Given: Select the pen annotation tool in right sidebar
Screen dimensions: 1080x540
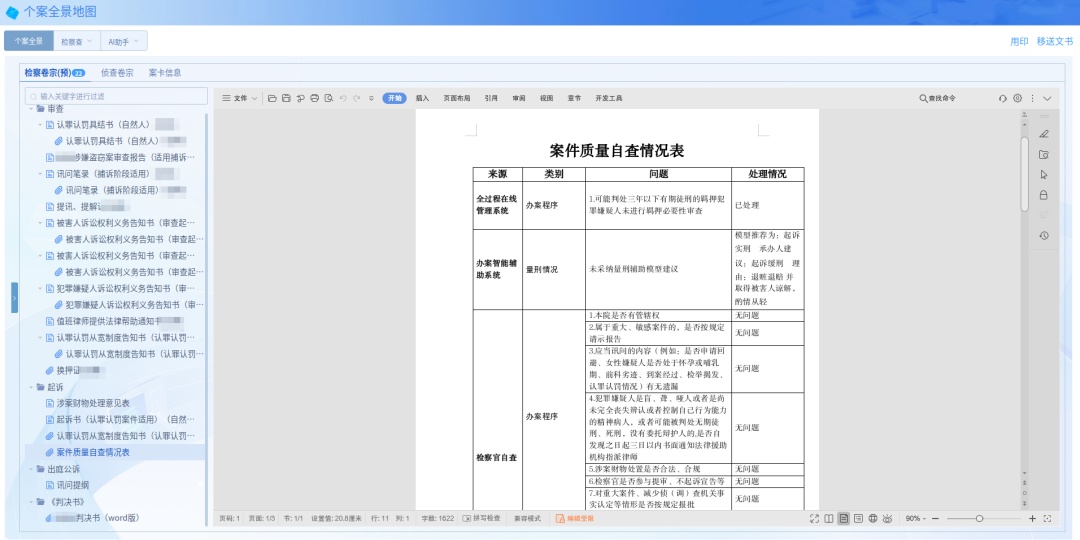Looking at the screenshot, I should [x=1043, y=134].
